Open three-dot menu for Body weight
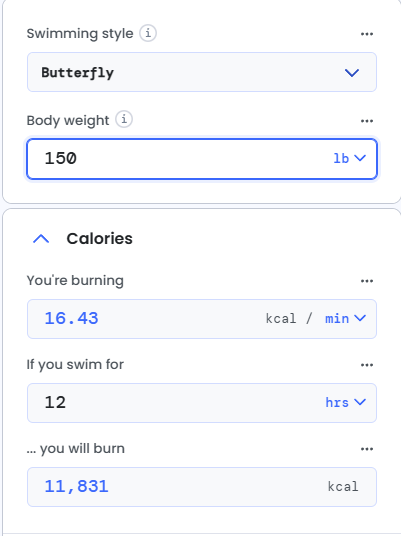 click(367, 121)
